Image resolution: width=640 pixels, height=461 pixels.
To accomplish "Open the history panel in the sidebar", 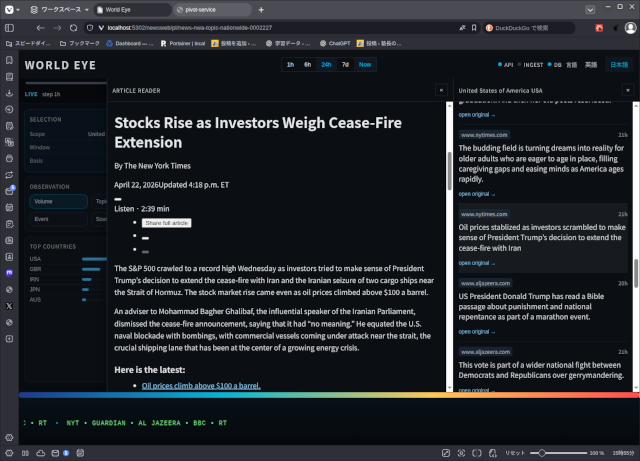I will click(x=9, y=108).
